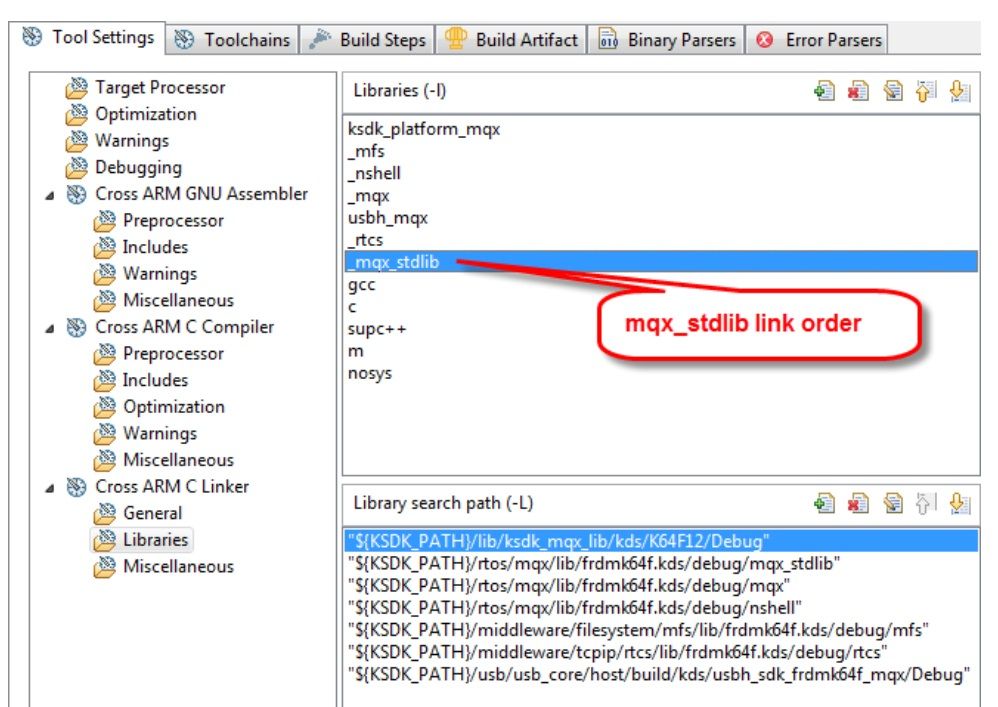Select library supc++
This screenshot has width=998, height=707.
point(661,329)
